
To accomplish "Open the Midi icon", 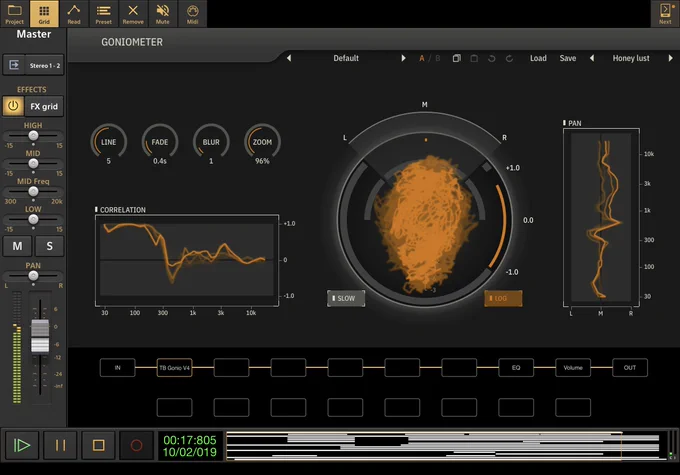I will pyautogui.click(x=193, y=13).
